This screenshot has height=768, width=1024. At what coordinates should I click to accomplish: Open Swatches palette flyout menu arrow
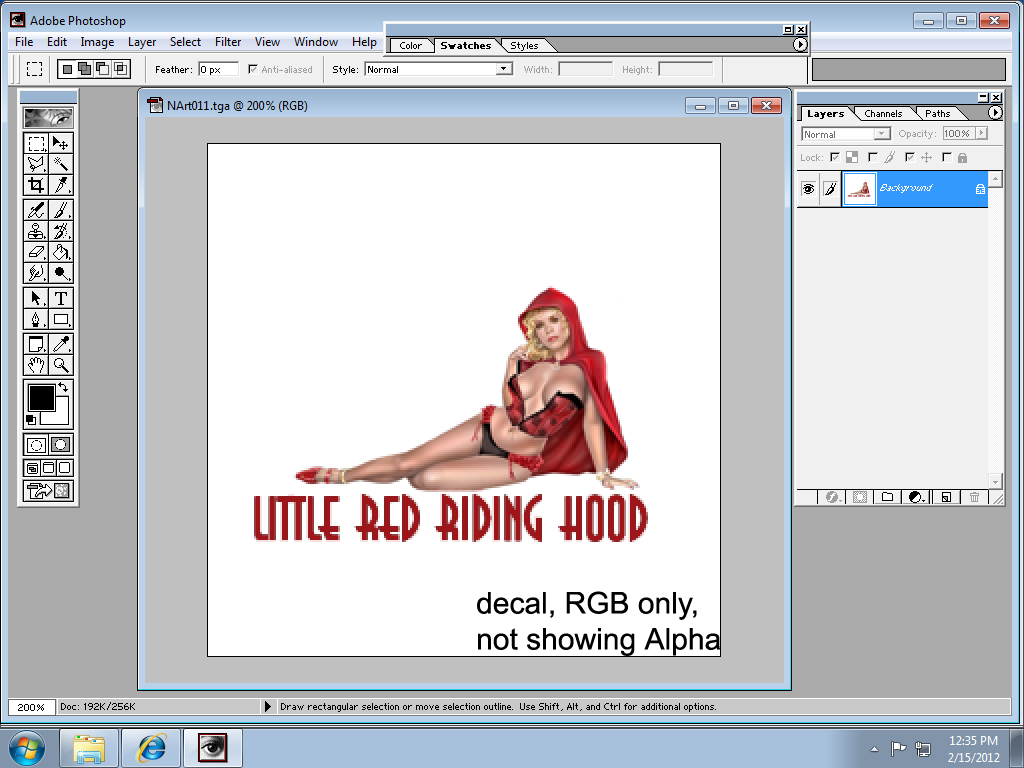(x=799, y=44)
